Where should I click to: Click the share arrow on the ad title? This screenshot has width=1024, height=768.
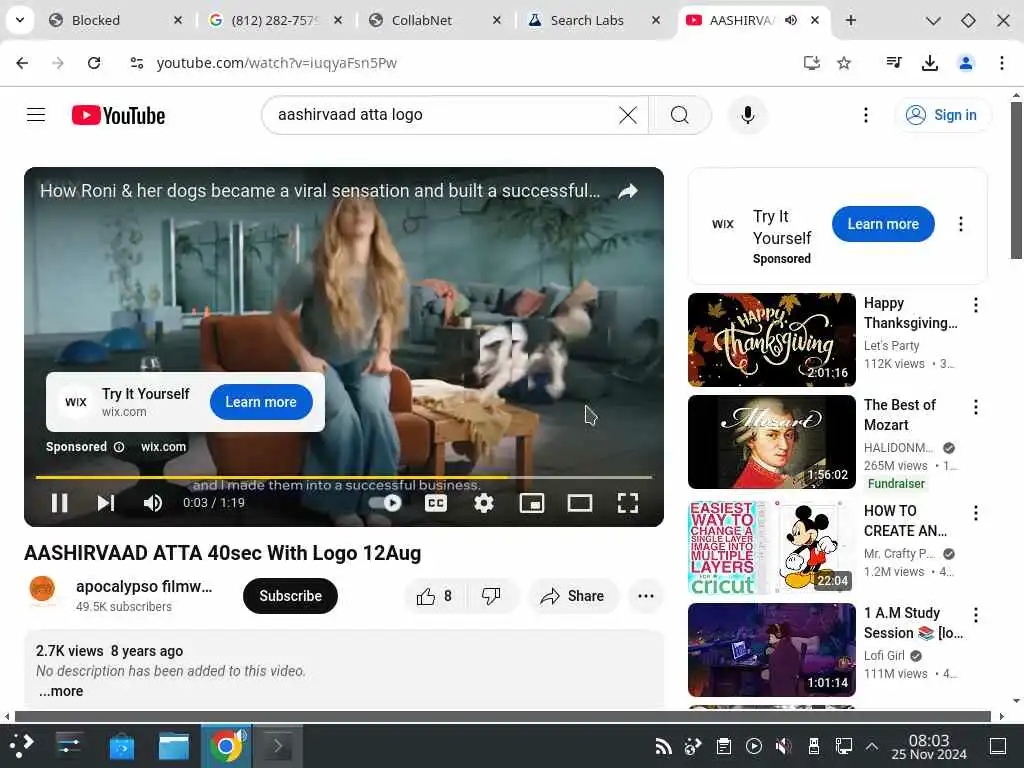click(628, 191)
